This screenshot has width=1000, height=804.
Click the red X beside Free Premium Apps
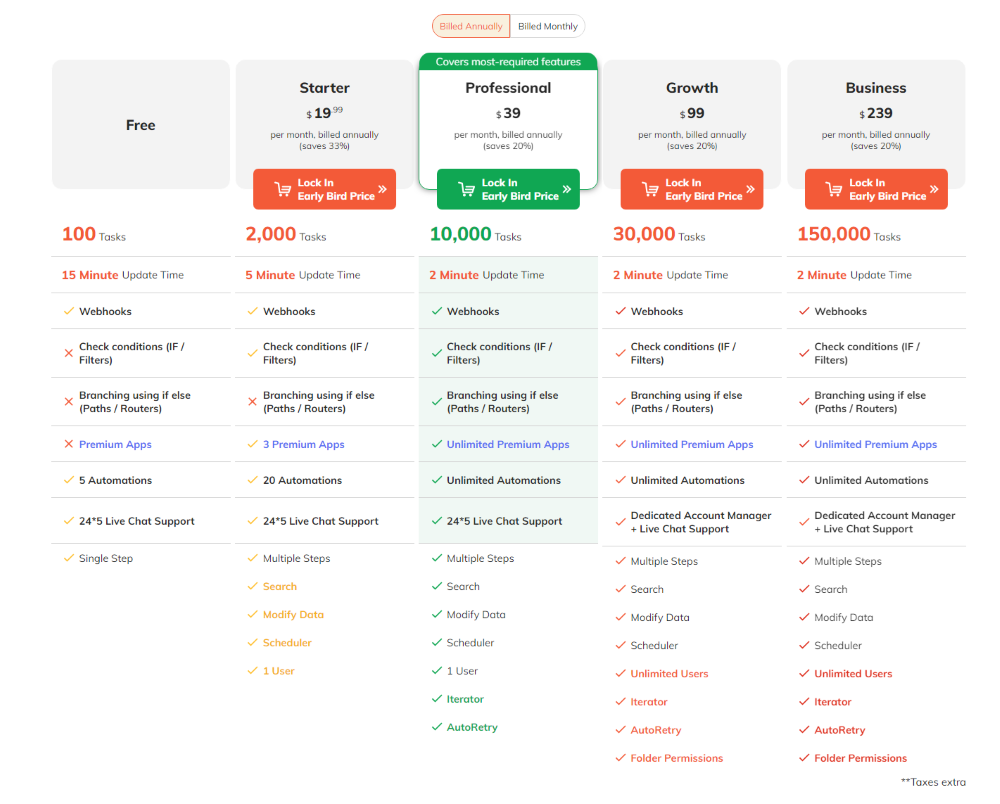pyautogui.click(x=68, y=445)
